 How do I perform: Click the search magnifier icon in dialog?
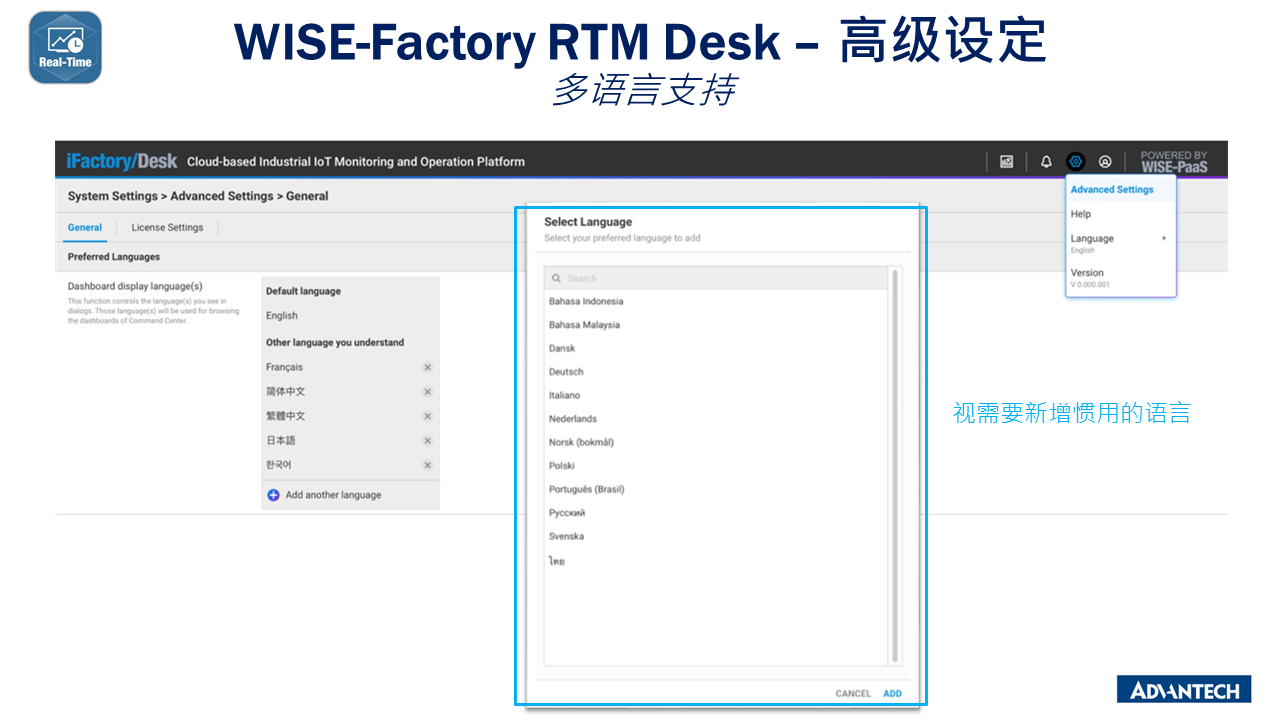557,278
